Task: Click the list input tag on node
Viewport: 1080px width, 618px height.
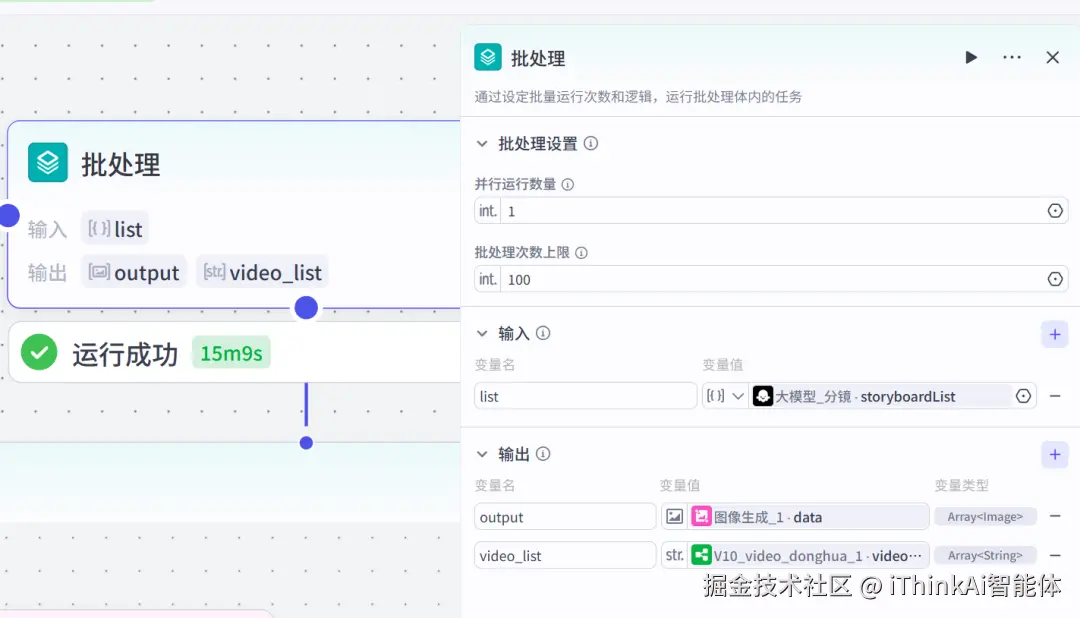Action: pyautogui.click(x=115, y=229)
